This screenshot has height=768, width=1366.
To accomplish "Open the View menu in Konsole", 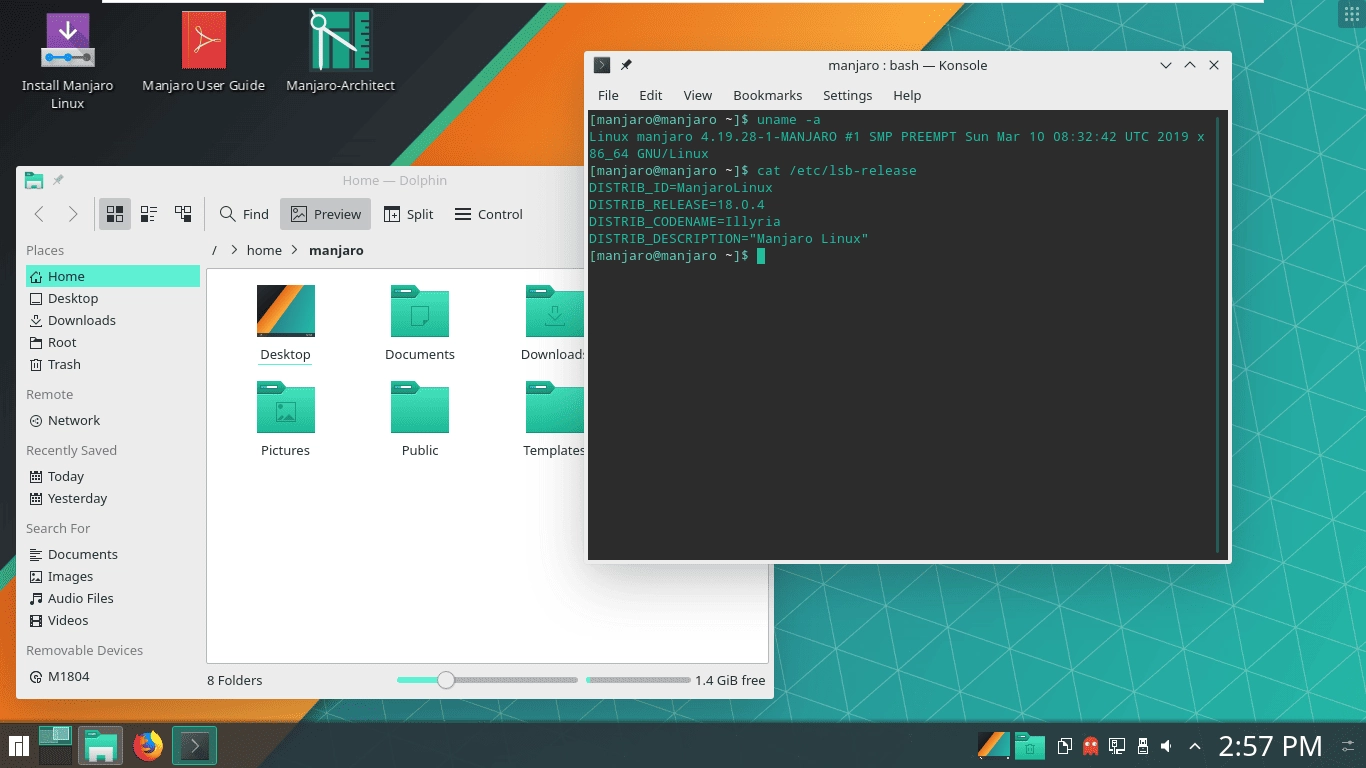I will click(x=697, y=95).
